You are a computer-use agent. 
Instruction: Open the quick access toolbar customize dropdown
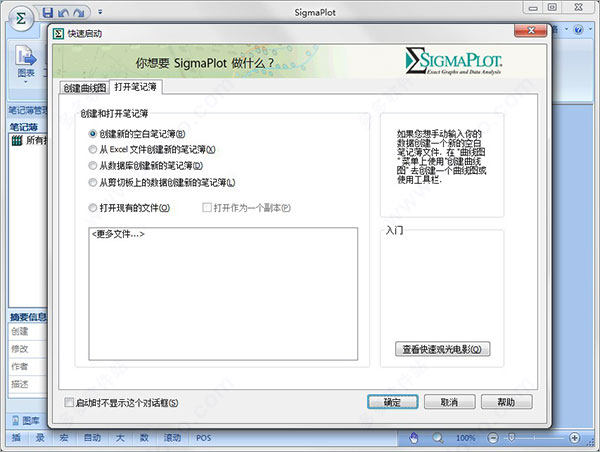(100, 12)
